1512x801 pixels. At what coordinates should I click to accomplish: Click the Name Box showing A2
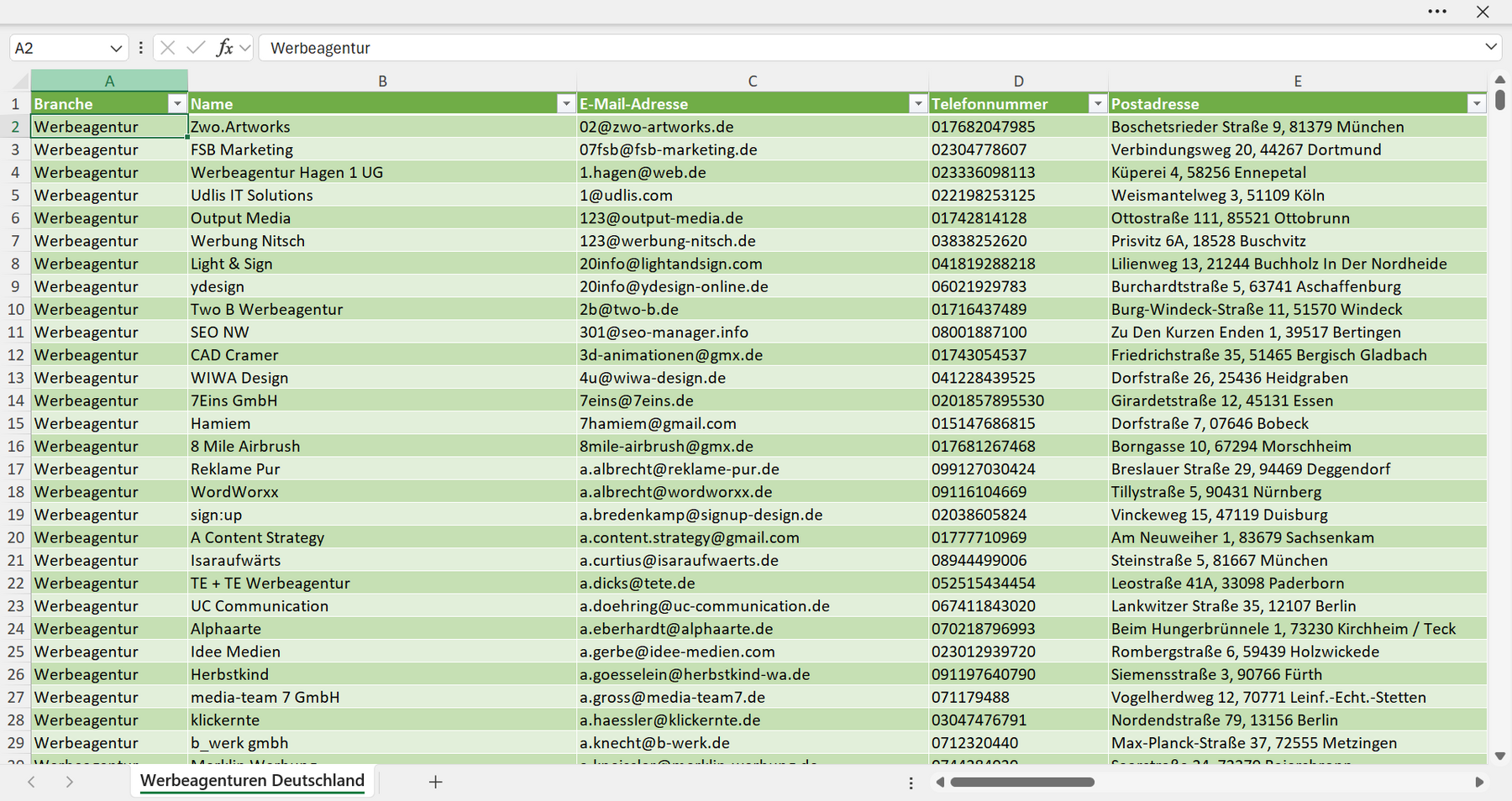(59, 48)
